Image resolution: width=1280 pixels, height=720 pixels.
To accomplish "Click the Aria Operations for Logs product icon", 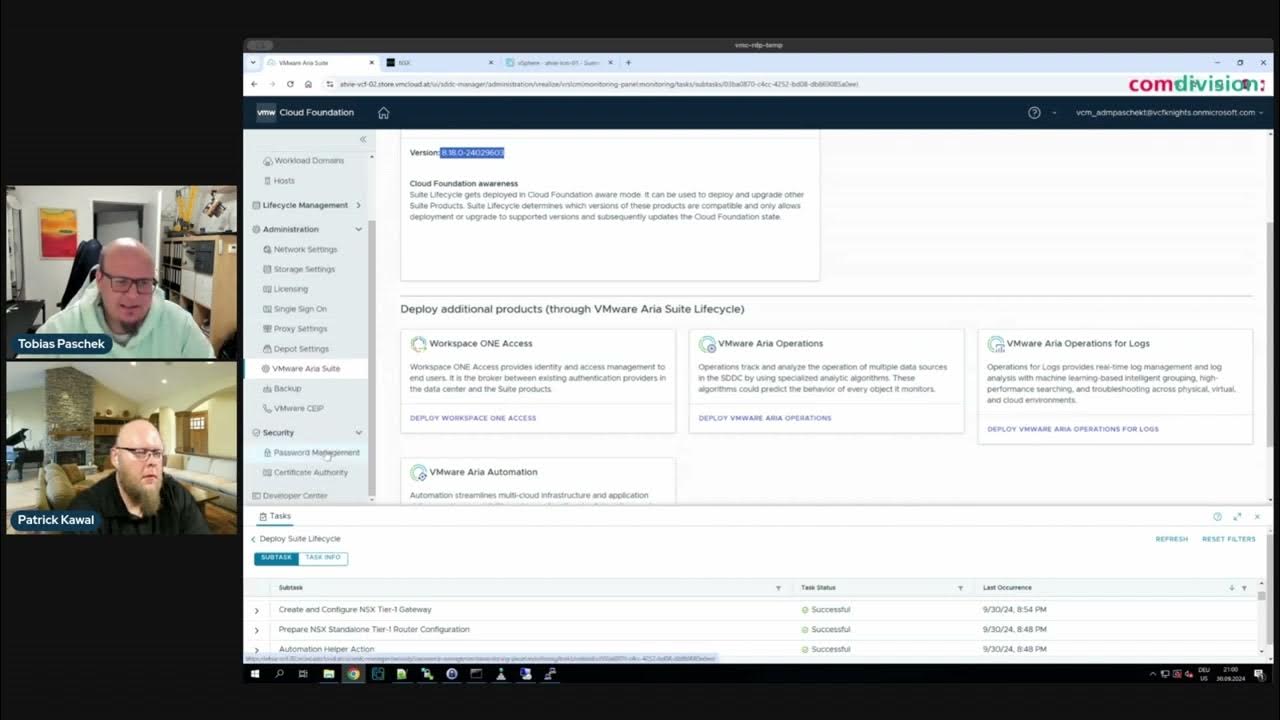I will (x=996, y=344).
